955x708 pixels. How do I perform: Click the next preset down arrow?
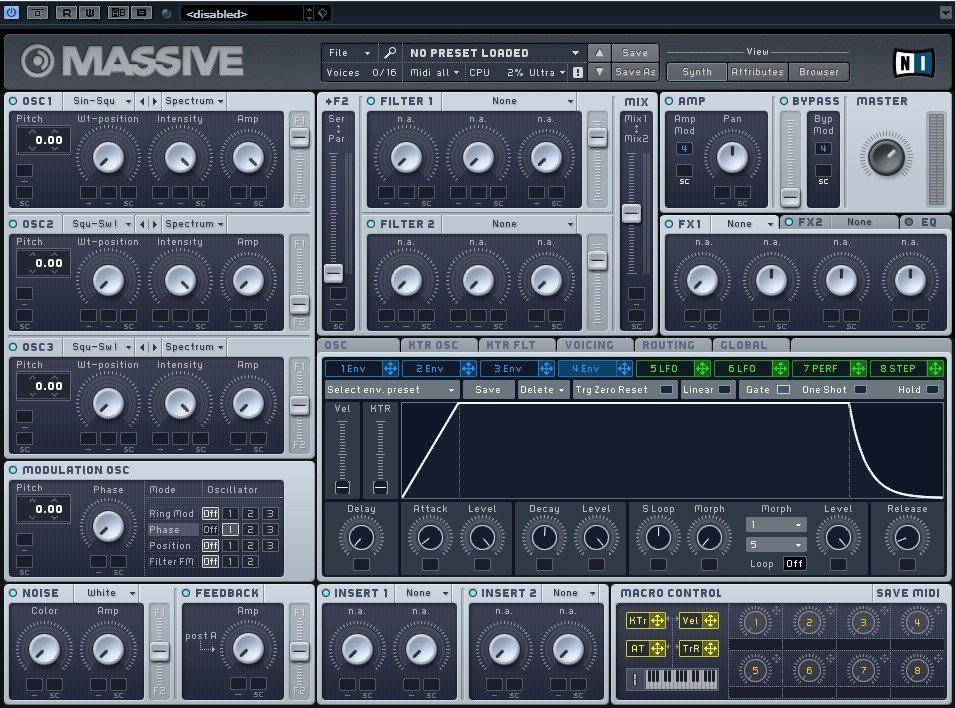click(x=599, y=72)
